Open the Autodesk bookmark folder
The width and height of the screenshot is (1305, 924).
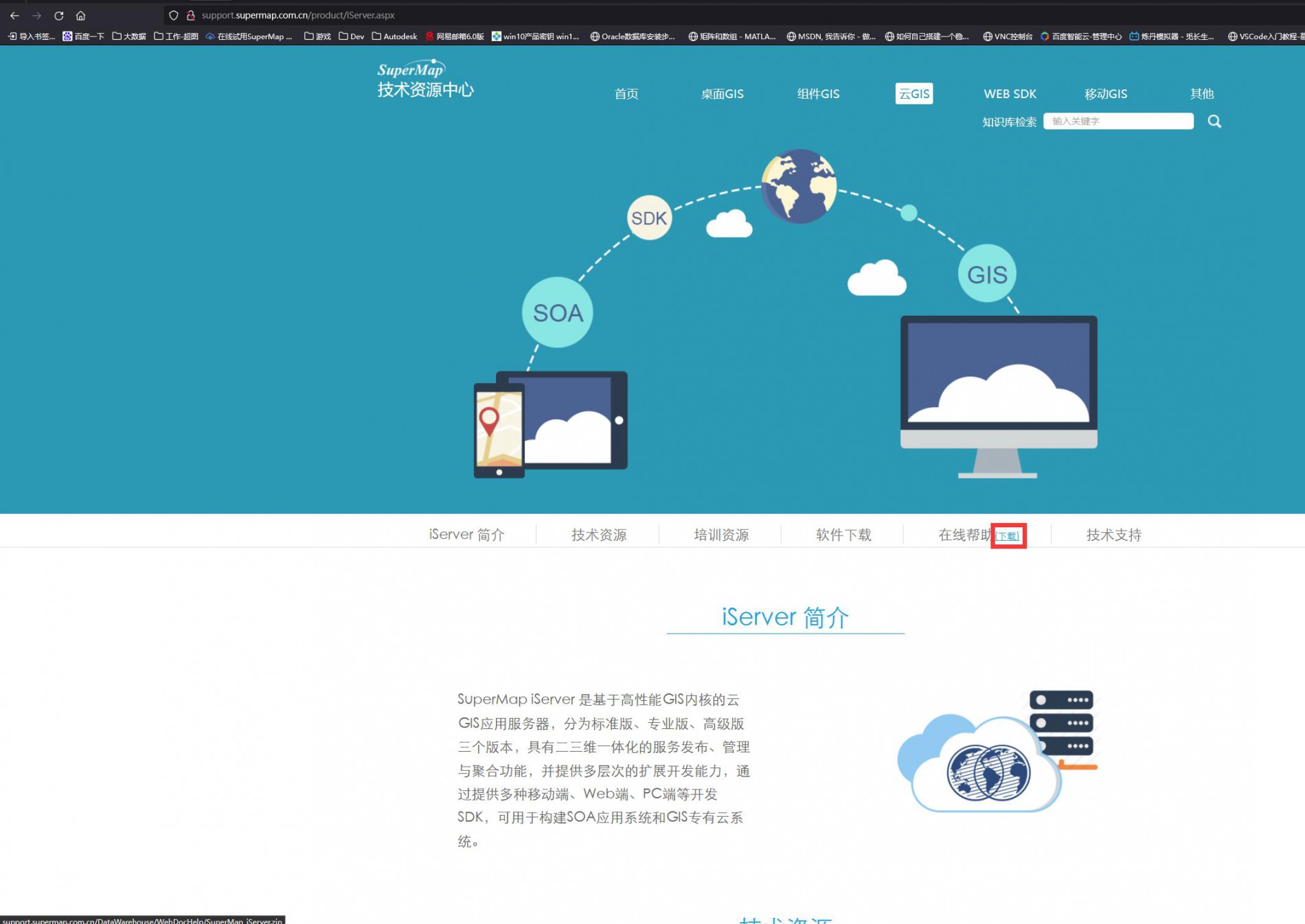395,36
